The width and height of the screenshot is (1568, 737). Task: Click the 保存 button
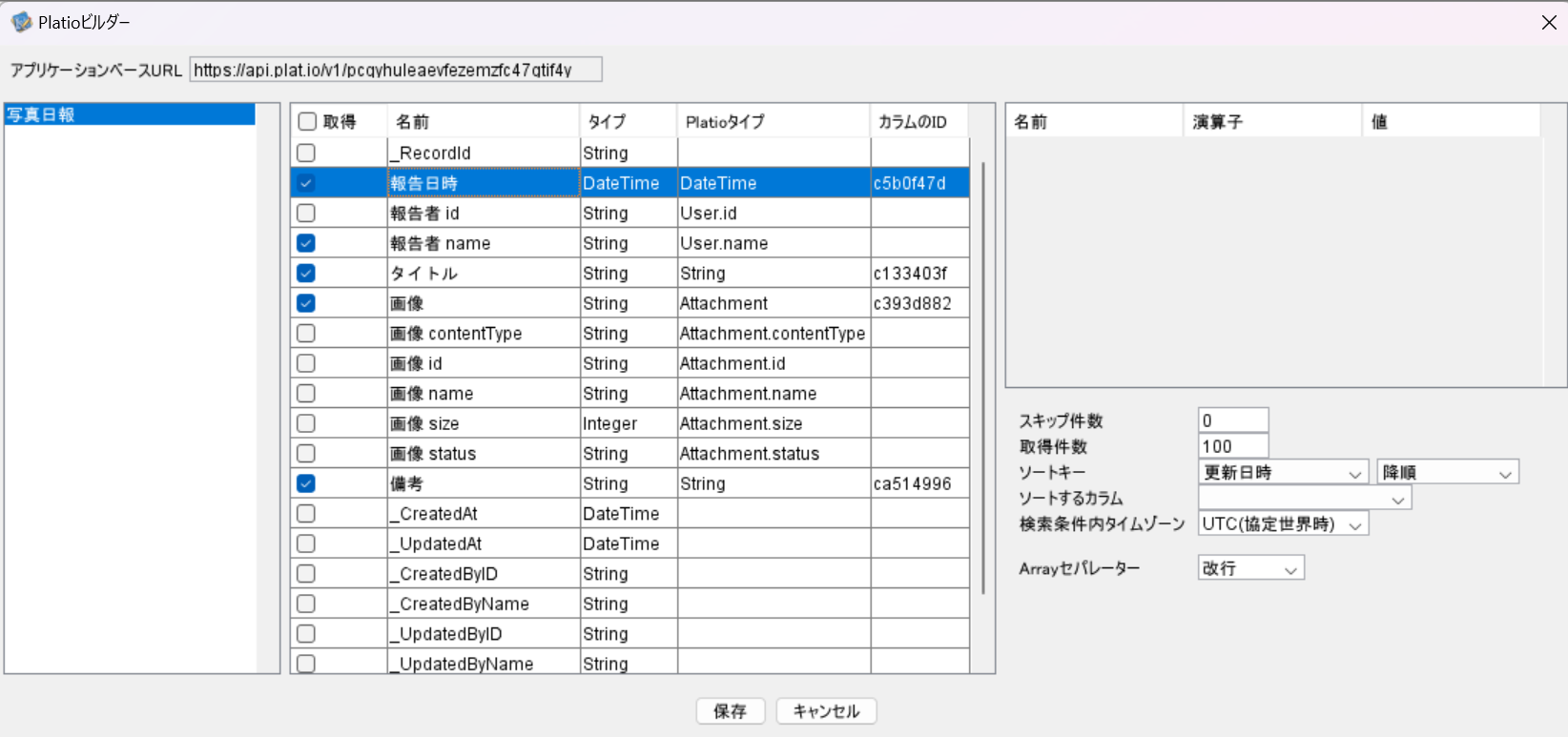pyautogui.click(x=731, y=711)
